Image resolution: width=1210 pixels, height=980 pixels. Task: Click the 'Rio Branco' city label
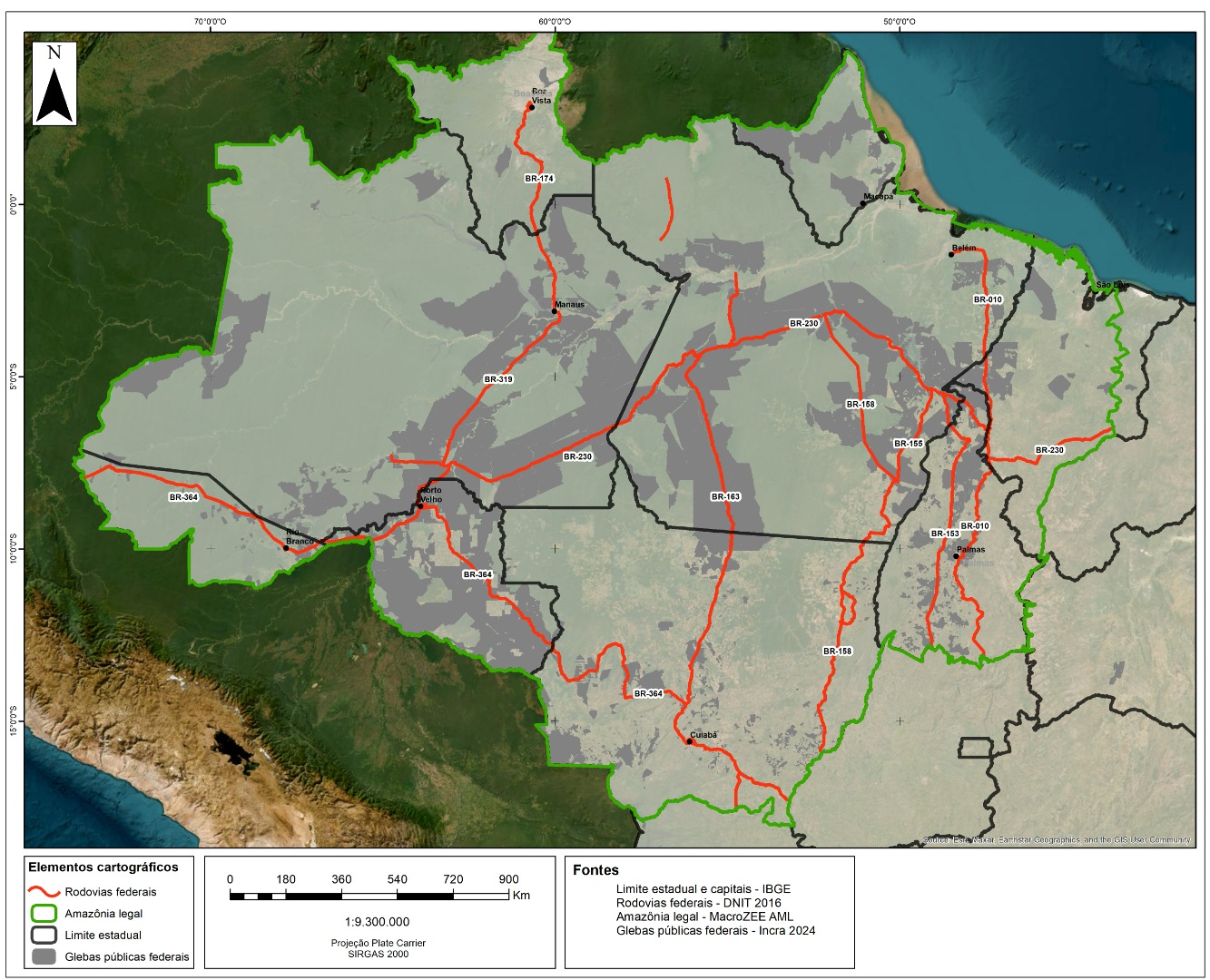pyautogui.click(x=300, y=536)
